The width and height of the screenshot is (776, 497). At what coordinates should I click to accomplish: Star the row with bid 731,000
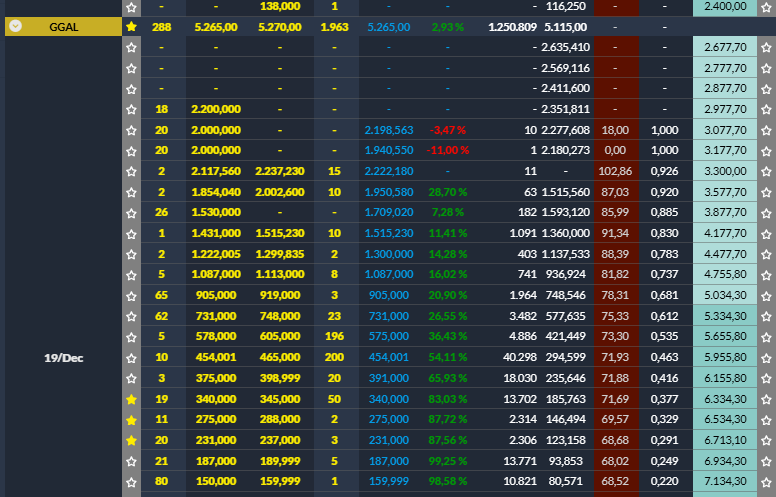point(131,316)
